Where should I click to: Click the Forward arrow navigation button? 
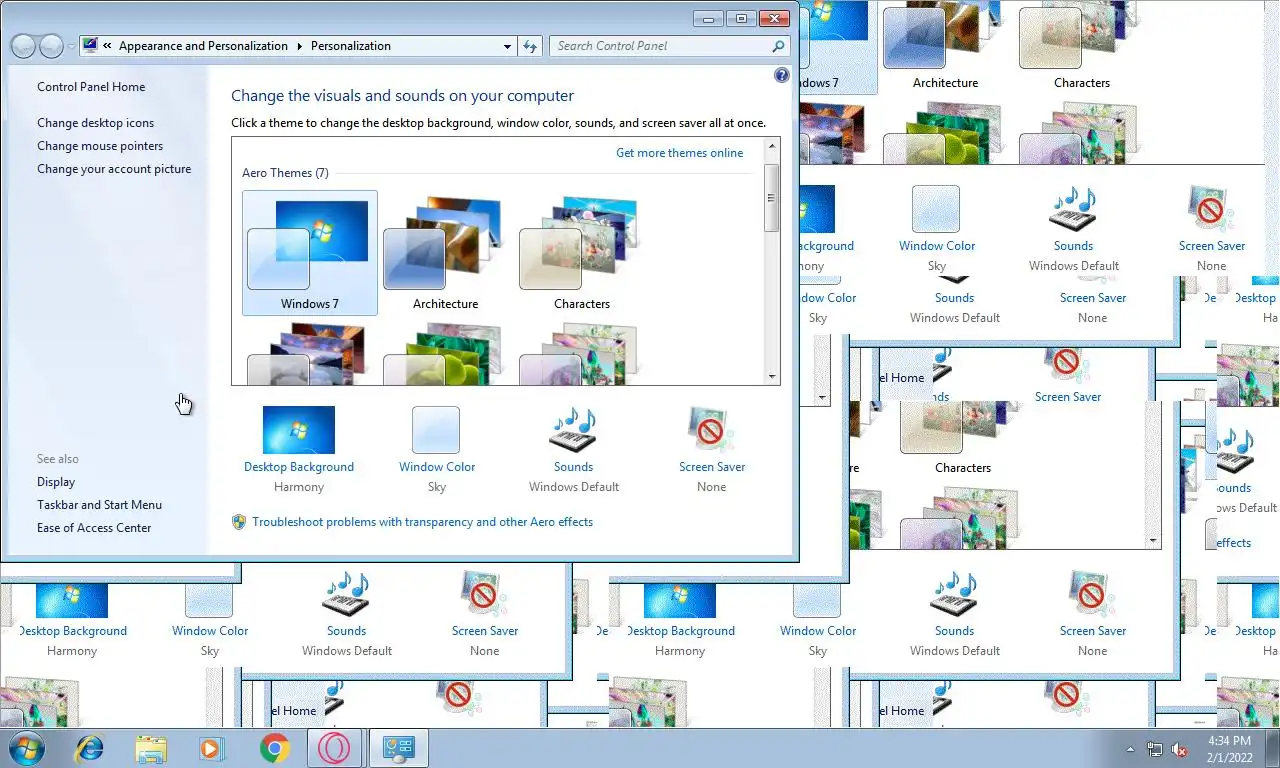point(51,46)
